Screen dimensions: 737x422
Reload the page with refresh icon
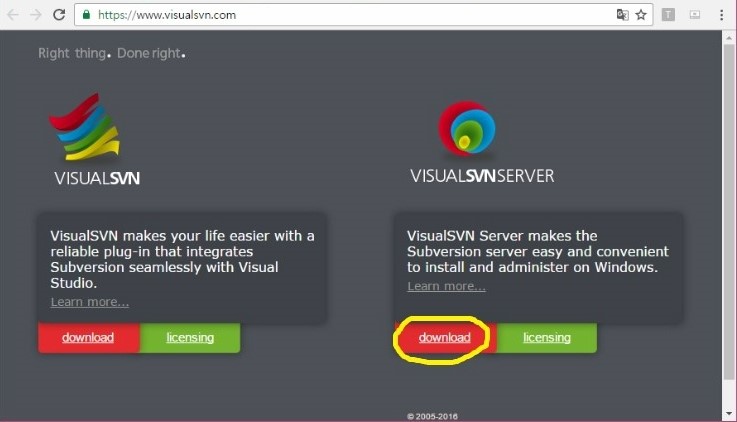[59, 15]
